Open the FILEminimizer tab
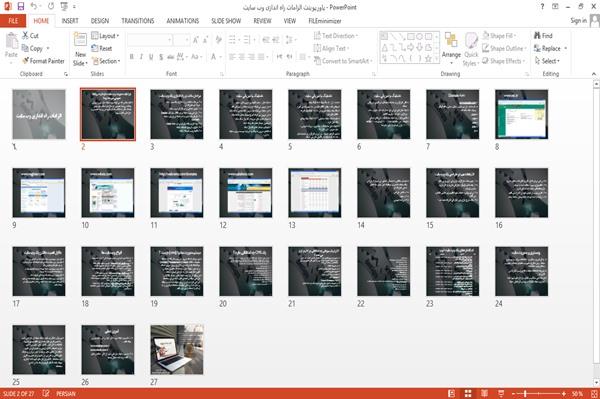This screenshot has width=600, height=399. pos(325,21)
